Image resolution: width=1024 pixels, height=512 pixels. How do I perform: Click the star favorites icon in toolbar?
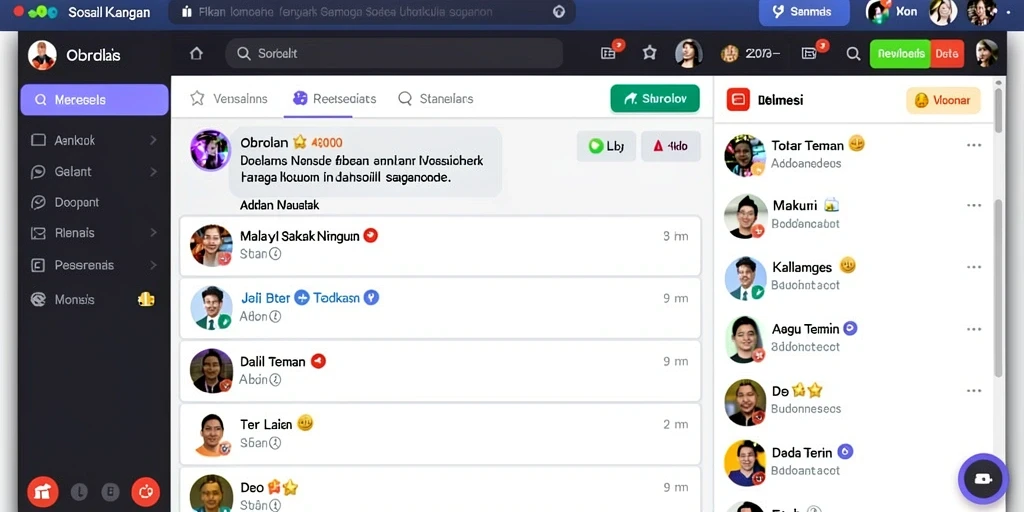(x=649, y=53)
